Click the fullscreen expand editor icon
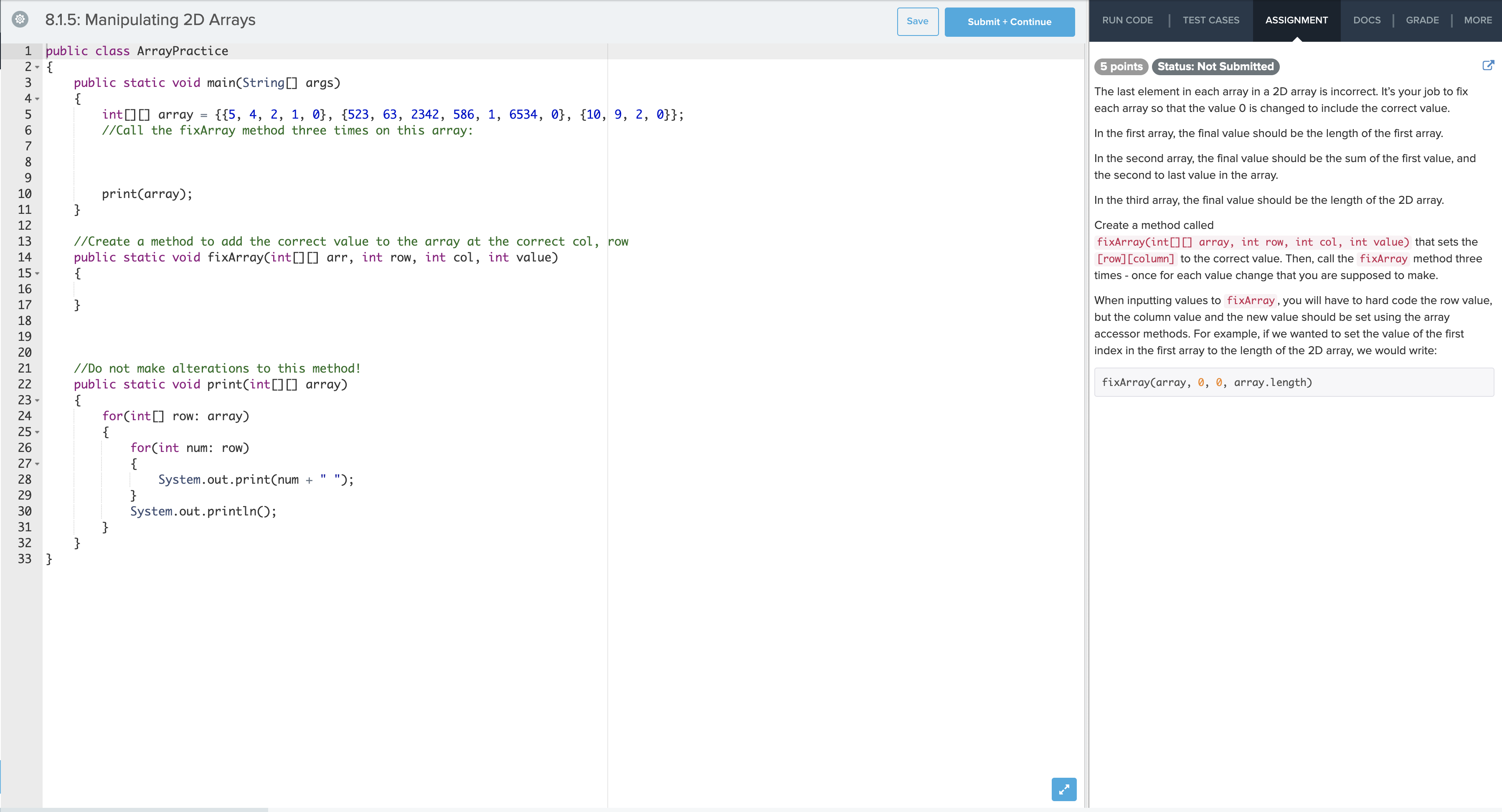This screenshot has height=812, width=1502. [1063, 789]
